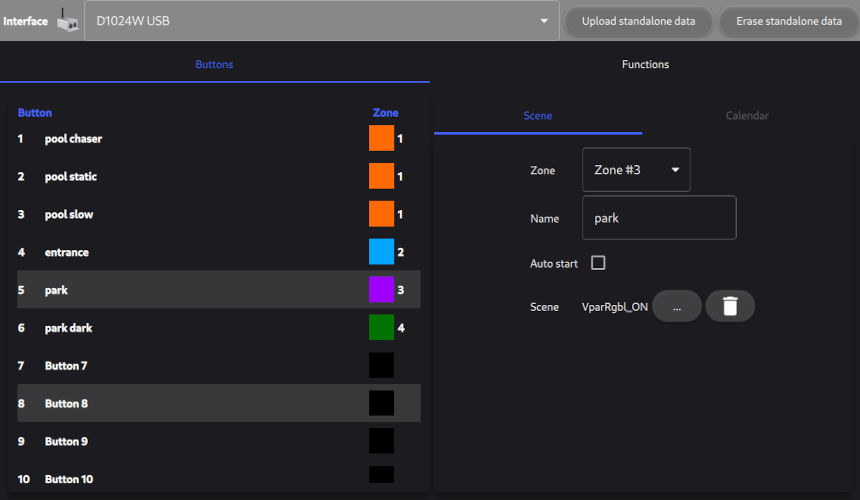Screen dimensions: 860x500
Task: Open the Zone #3 dropdown
Action: coord(636,170)
